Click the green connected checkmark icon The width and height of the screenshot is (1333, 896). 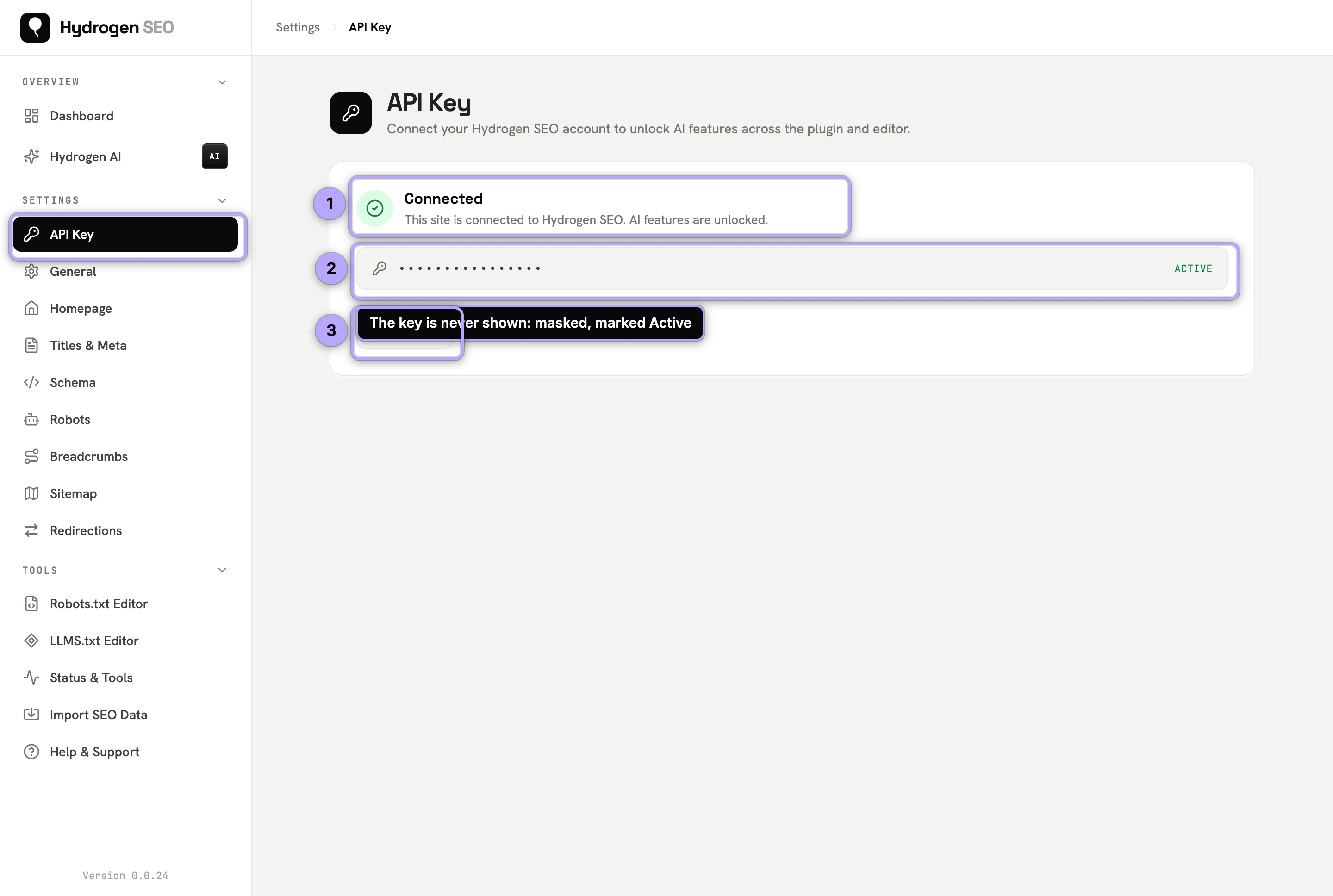pos(375,209)
